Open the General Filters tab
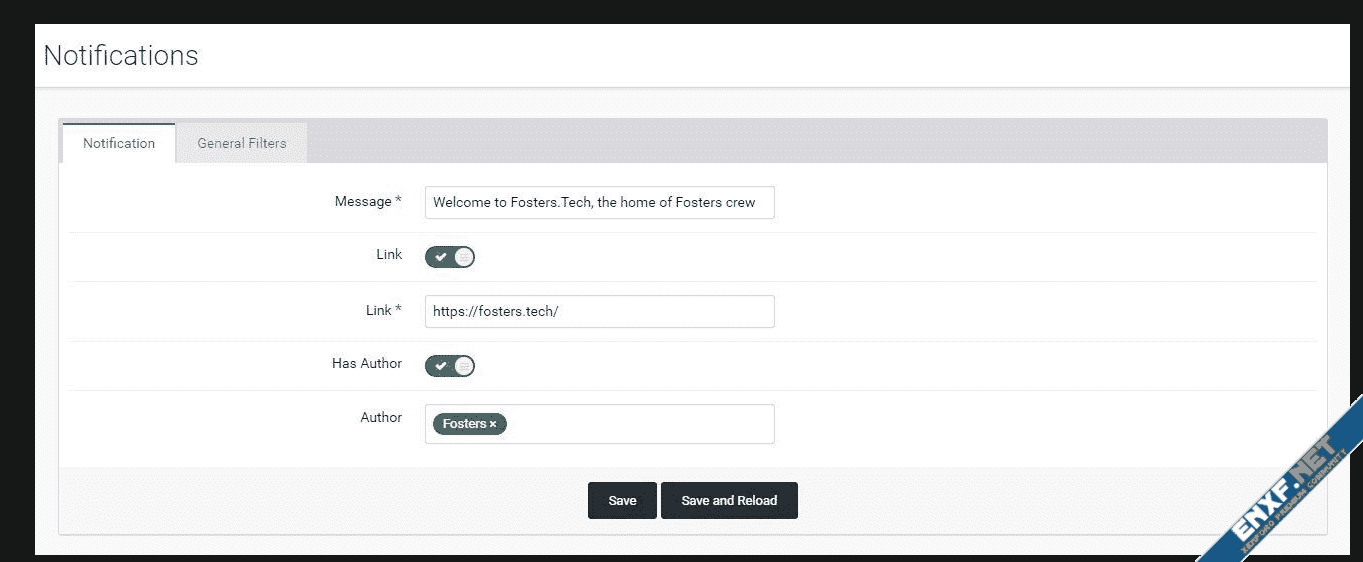Screen dimensions: 1363x562 (x=241, y=143)
